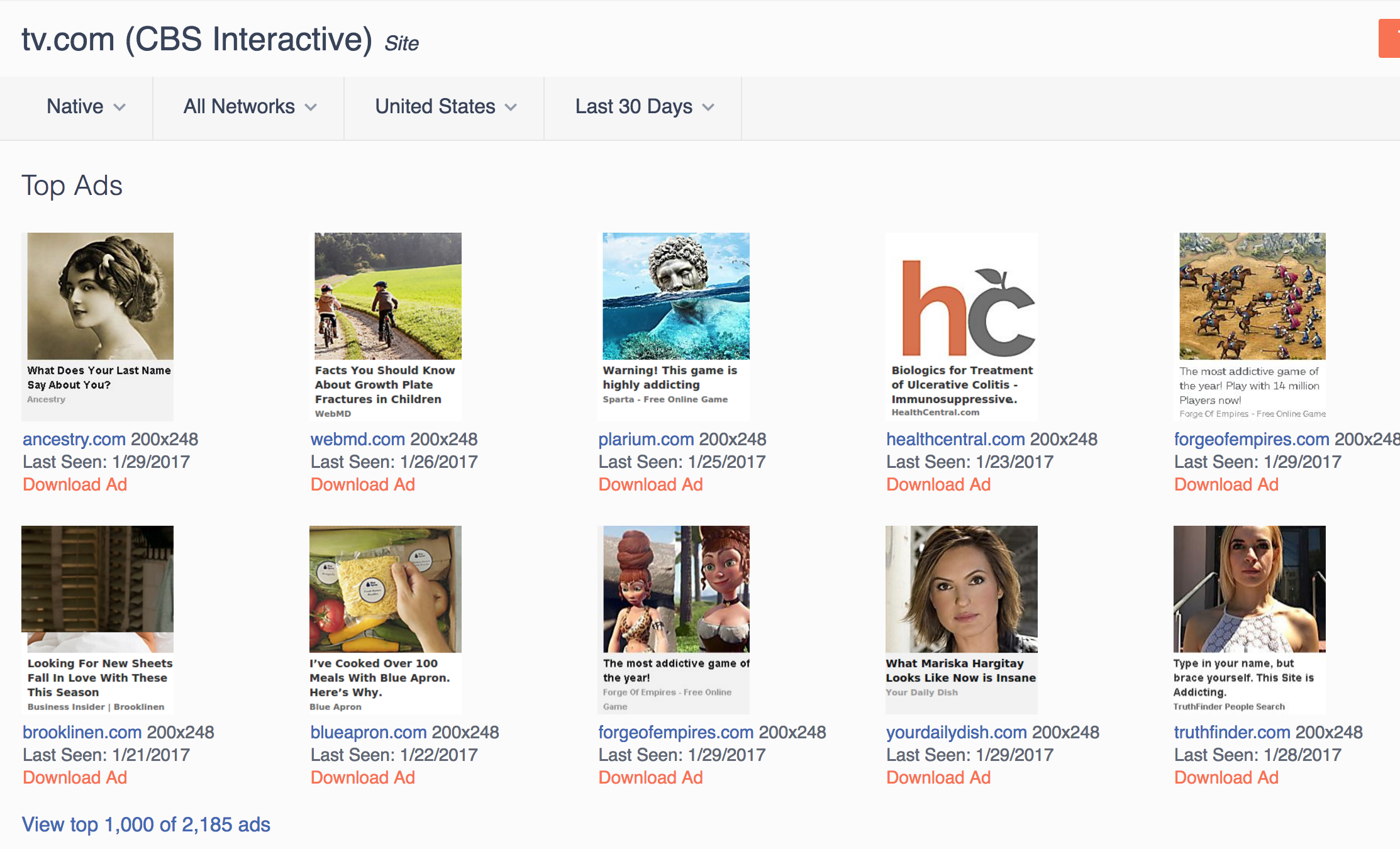View top 1,000 of 2,185 ads

pos(146,824)
